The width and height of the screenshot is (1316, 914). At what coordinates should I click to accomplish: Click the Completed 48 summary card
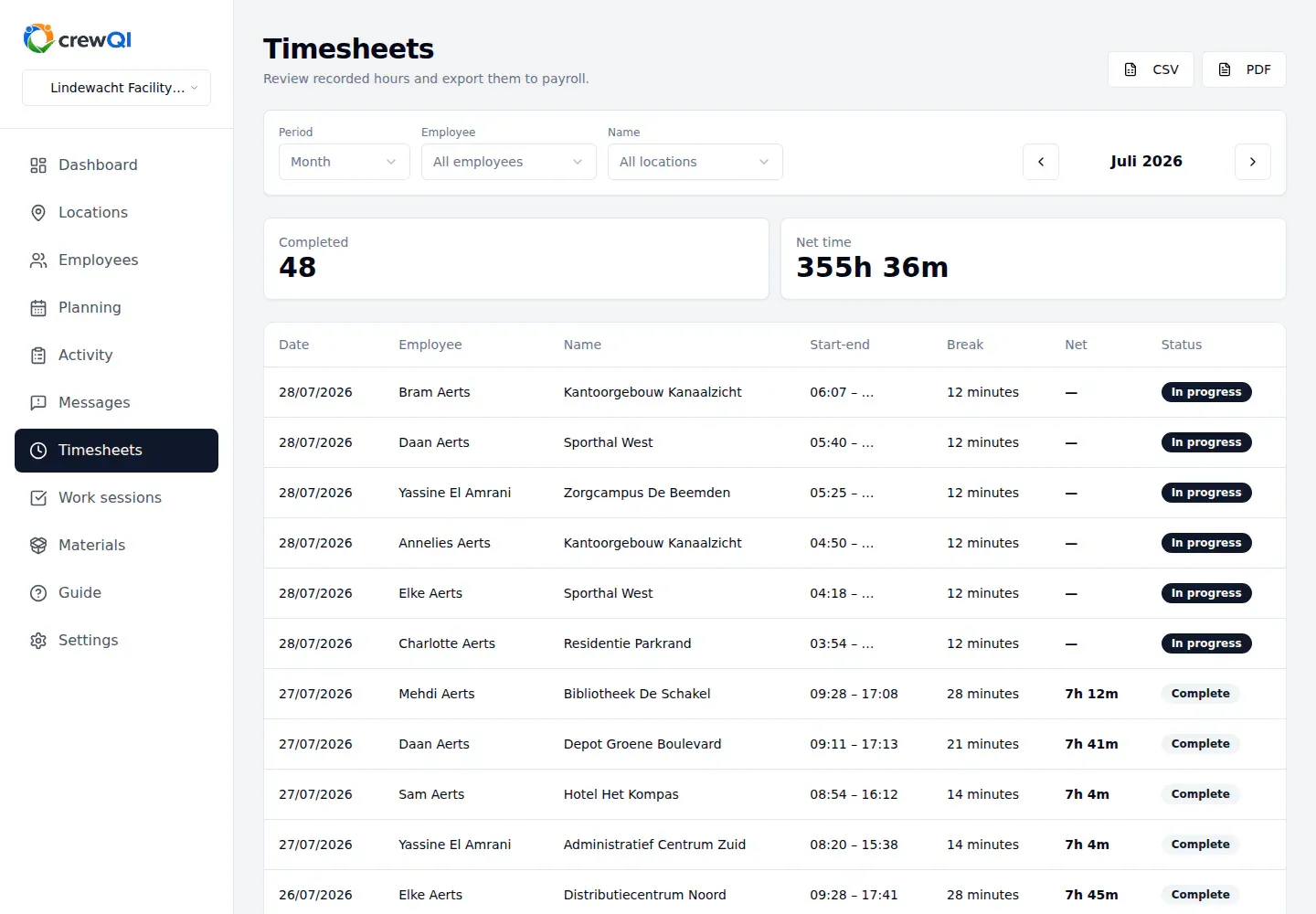516,259
